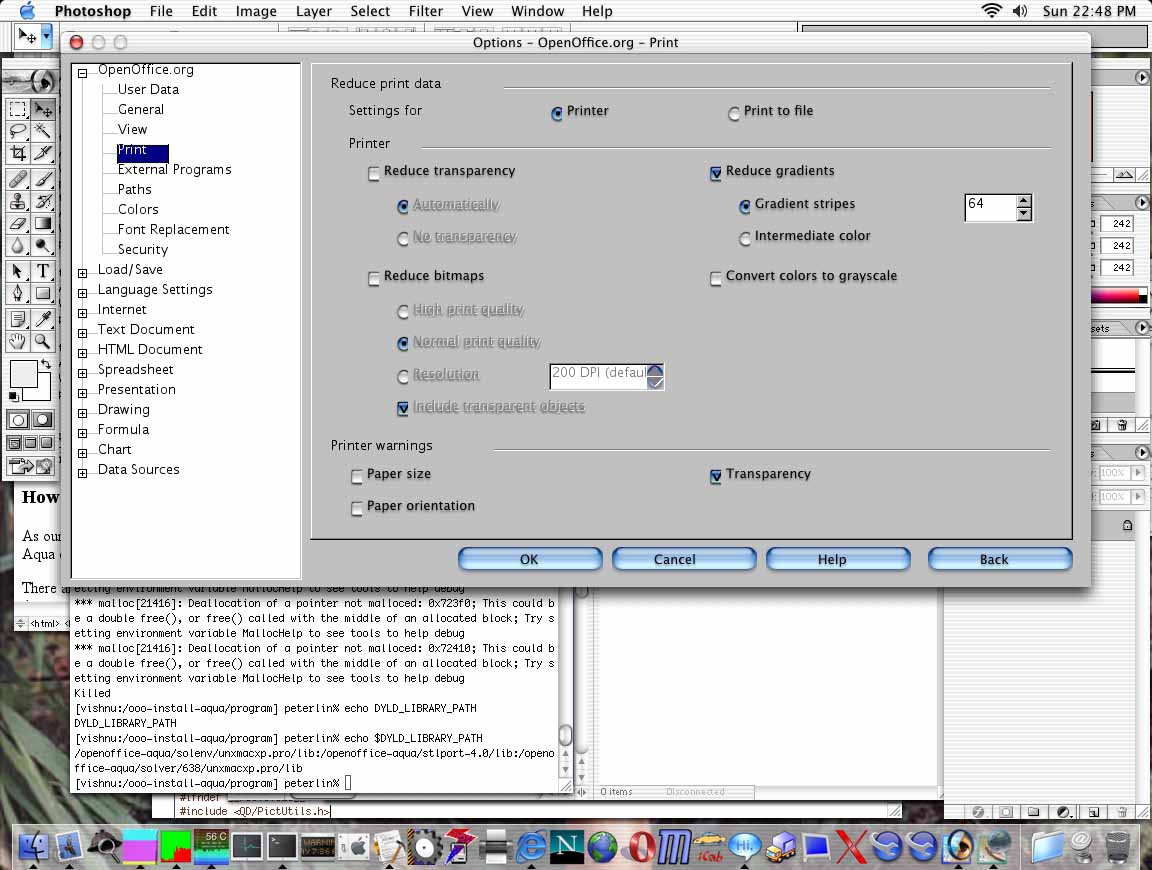The height and width of the screenshot is (870, 1152).
Task: Select the Eraser tool
Action: click(18, 223)
